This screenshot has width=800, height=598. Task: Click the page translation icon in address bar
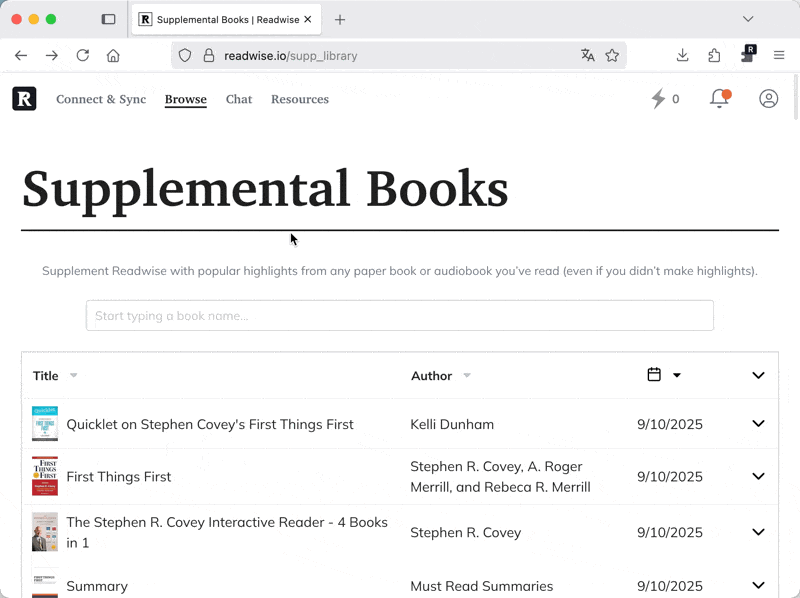click(588, 56)
